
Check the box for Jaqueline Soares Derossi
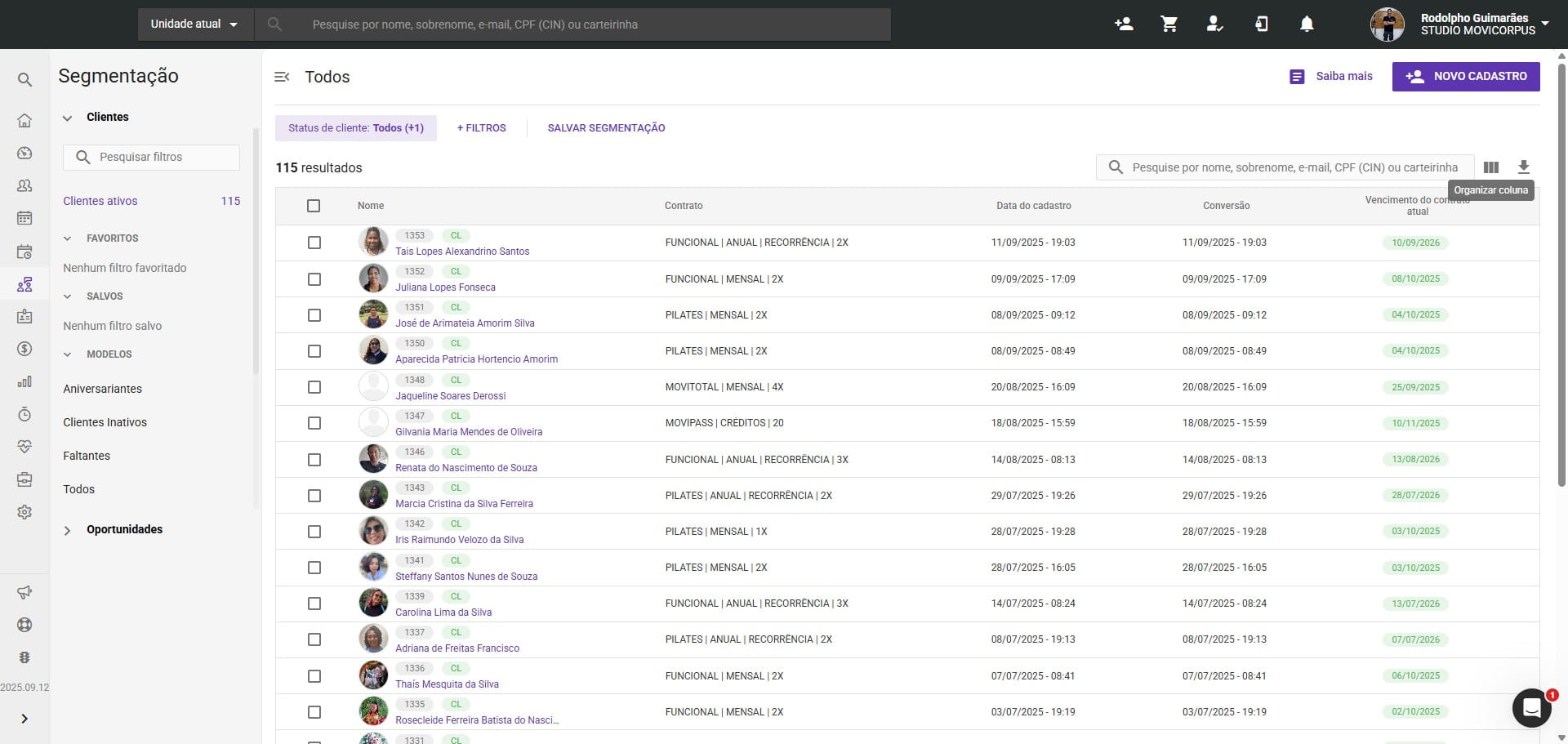pos(314,387)
